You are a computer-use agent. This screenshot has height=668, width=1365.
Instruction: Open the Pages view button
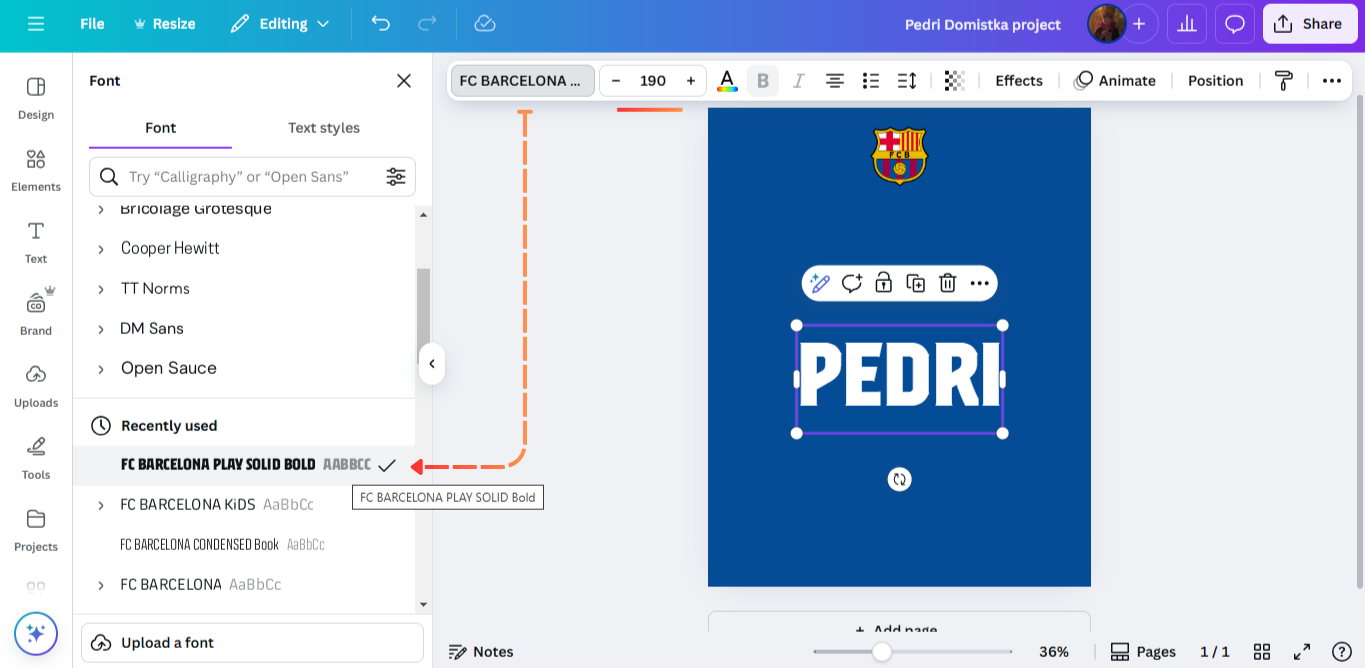click(x=1143, y=652)
